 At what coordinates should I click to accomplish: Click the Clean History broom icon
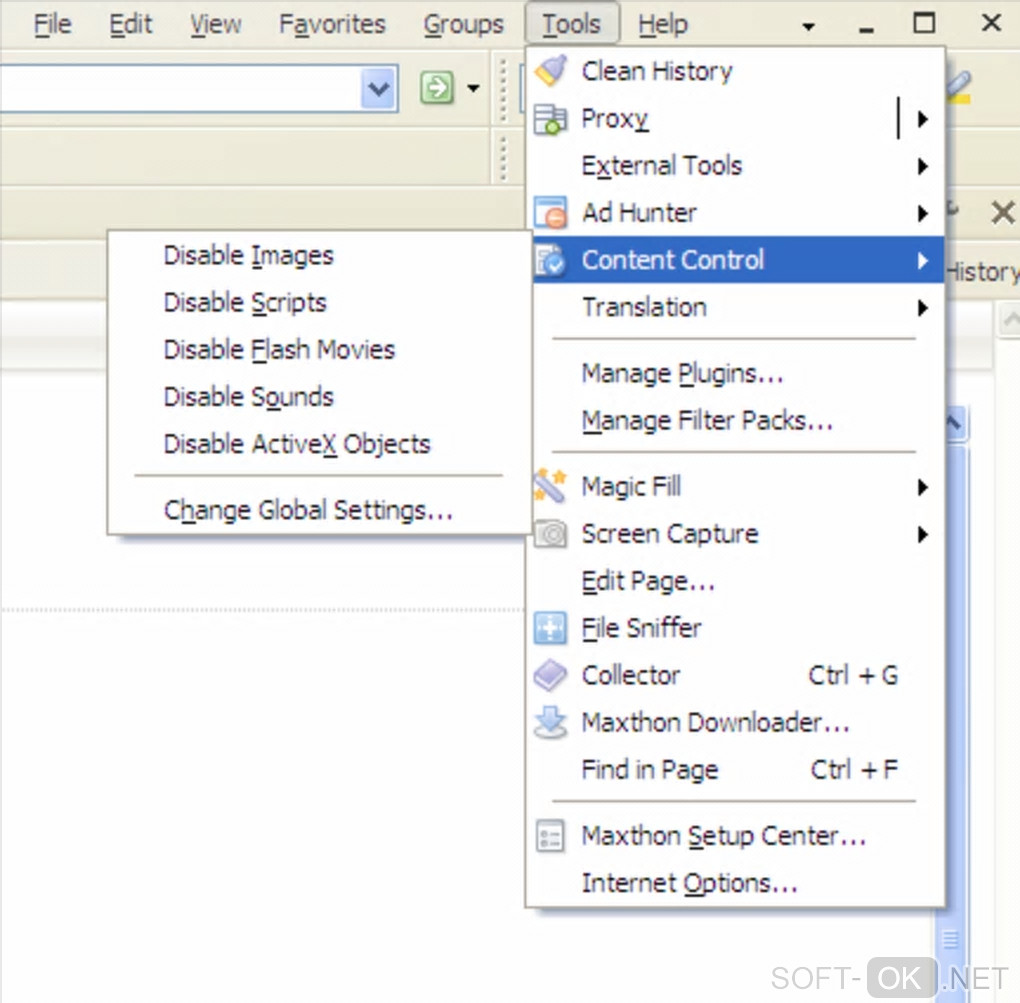550,71
